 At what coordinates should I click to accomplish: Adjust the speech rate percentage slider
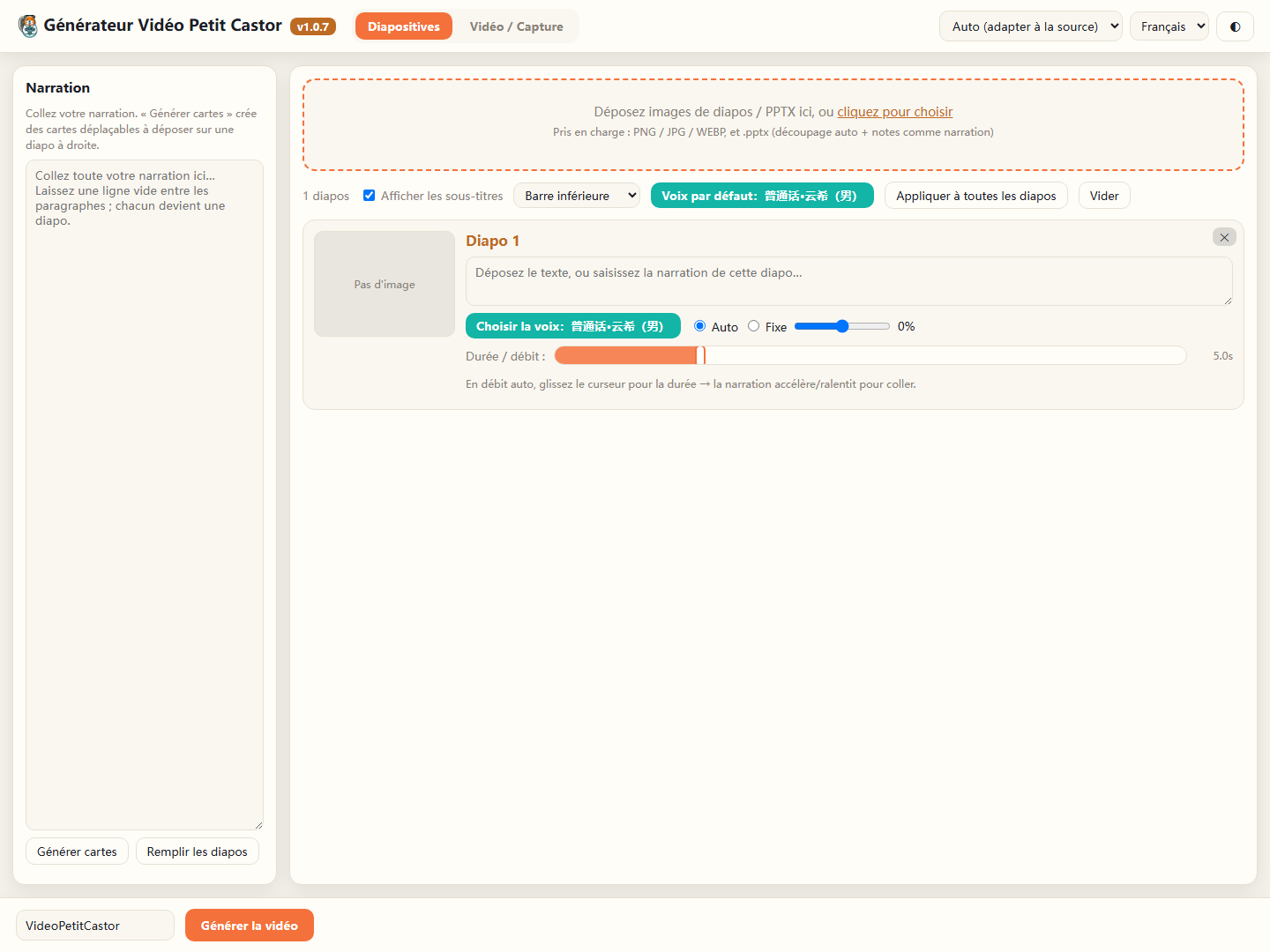point(842,326)
